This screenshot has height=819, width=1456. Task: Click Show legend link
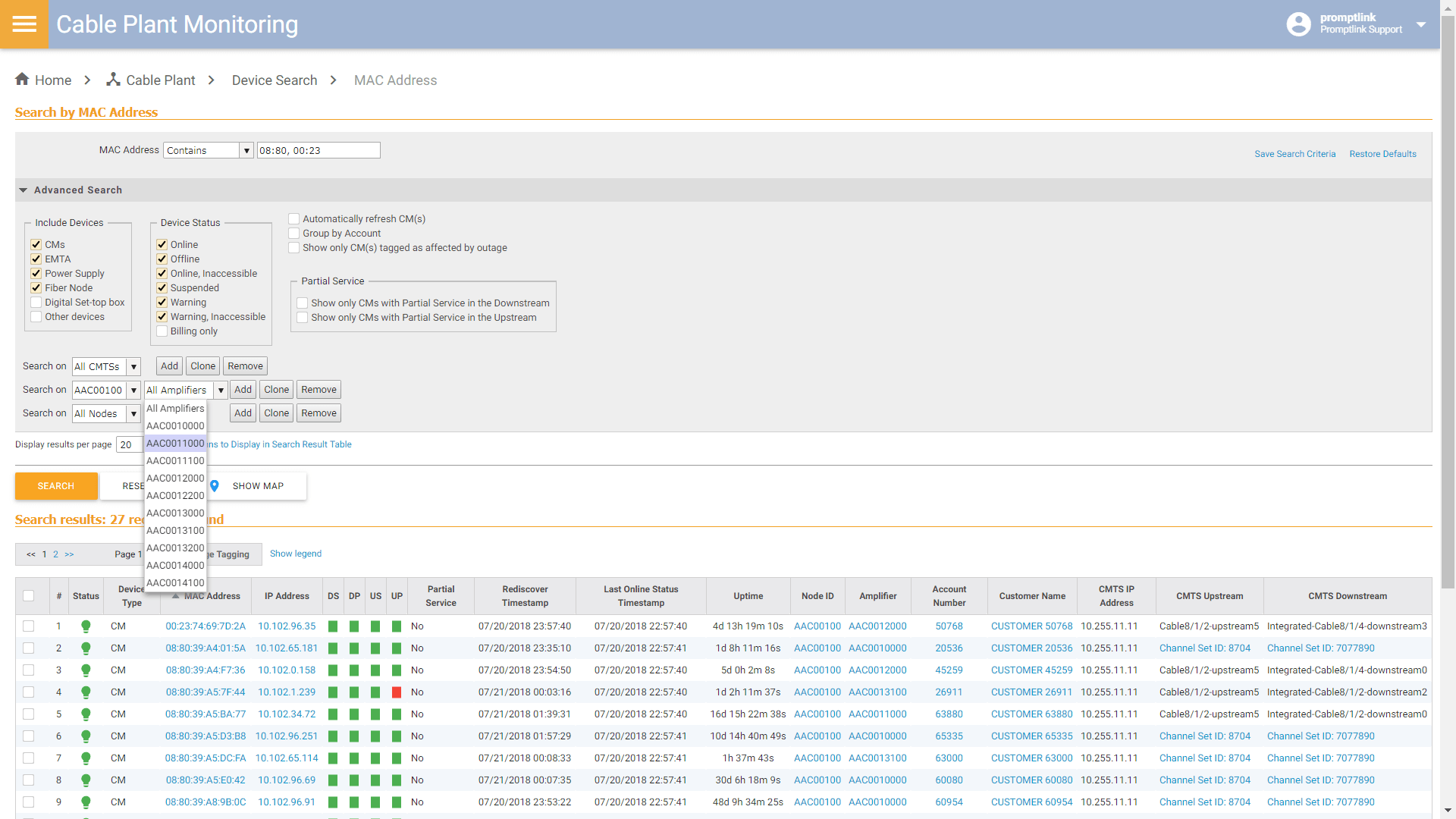(296, 554)
